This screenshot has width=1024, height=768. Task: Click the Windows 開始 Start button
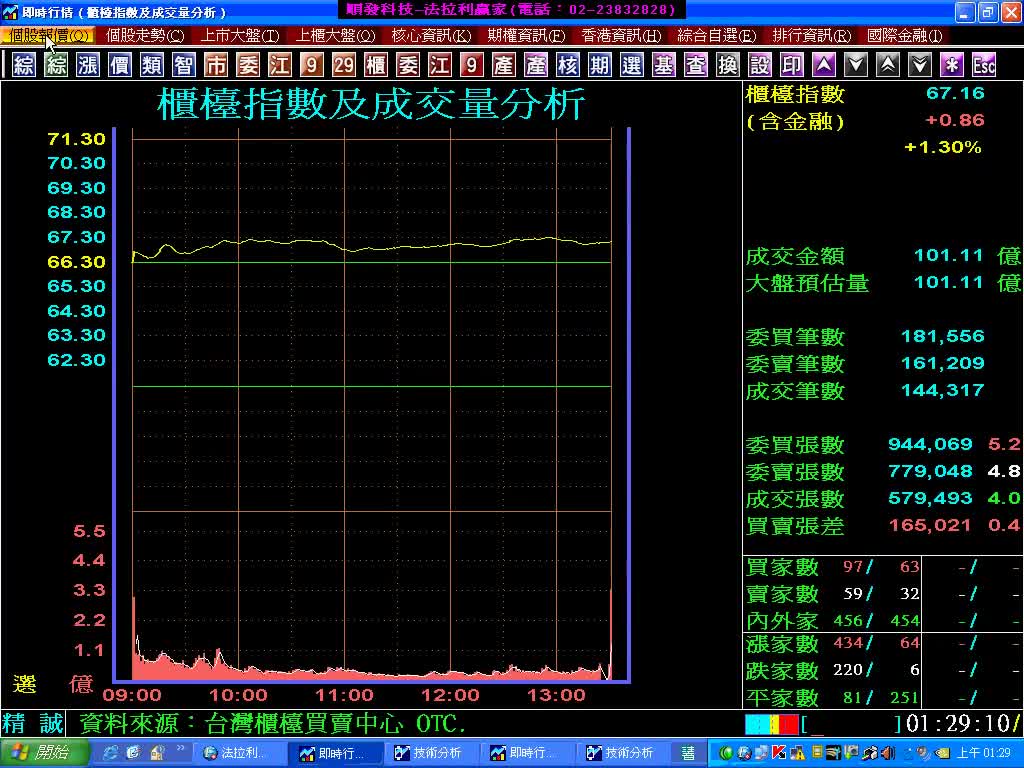38,753
